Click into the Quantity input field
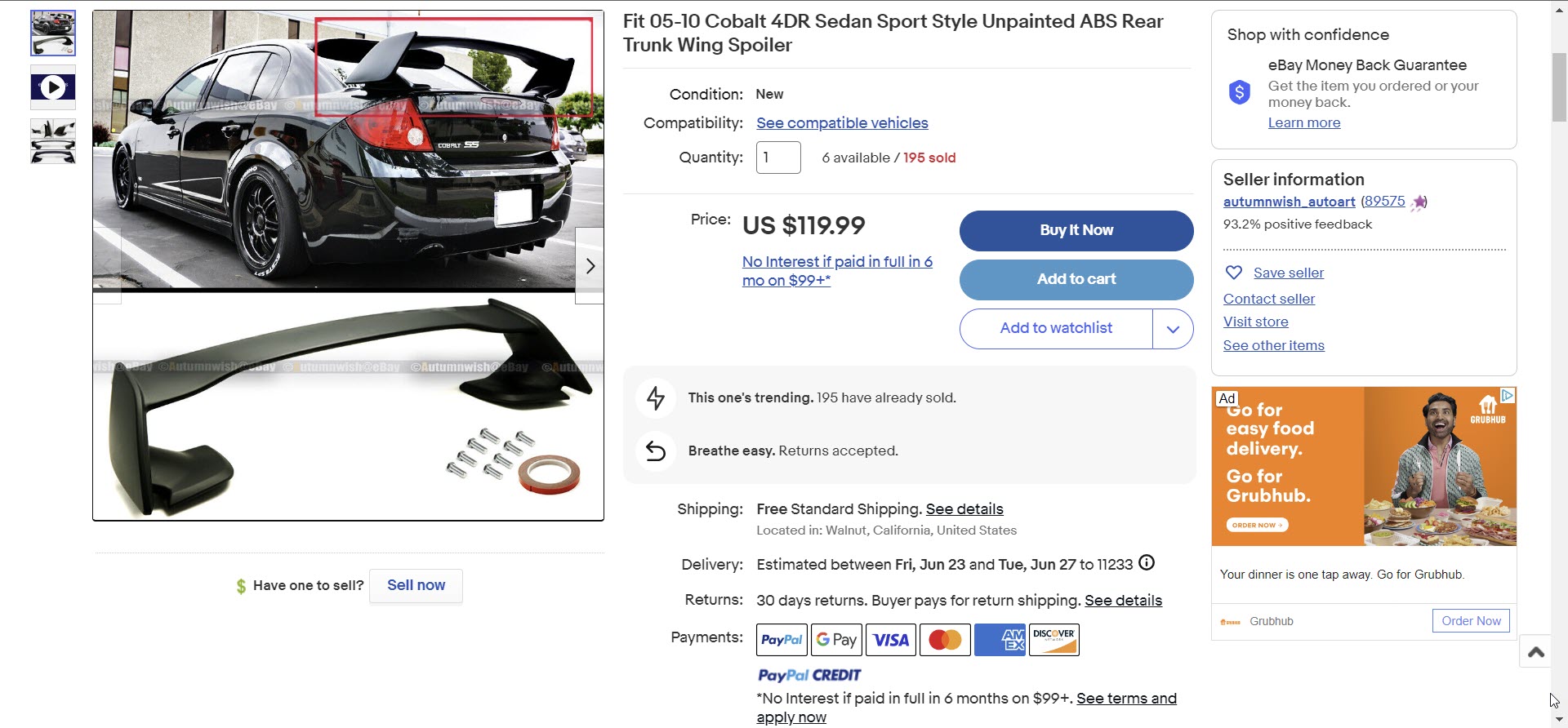 [x=778, y=158]
